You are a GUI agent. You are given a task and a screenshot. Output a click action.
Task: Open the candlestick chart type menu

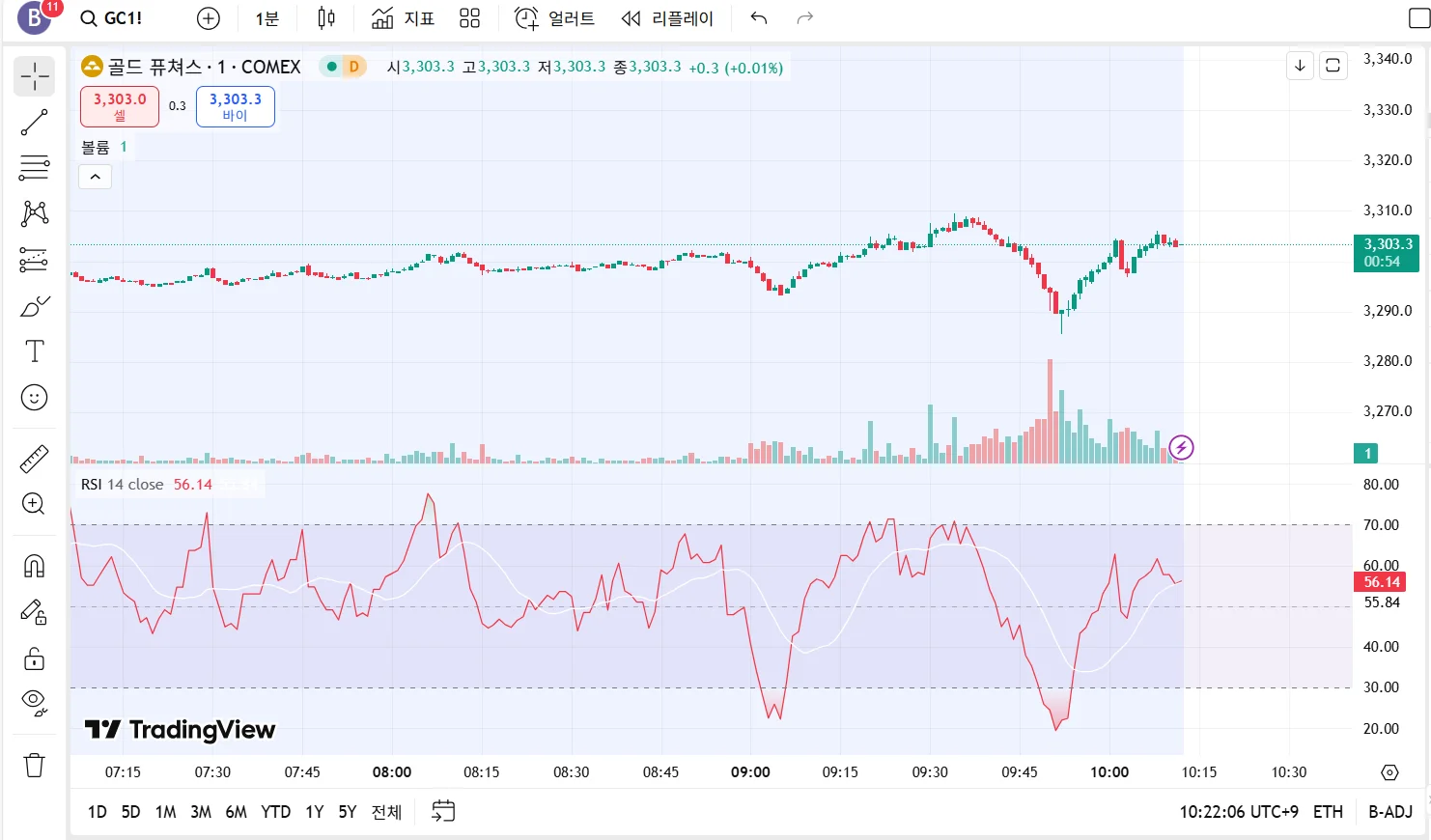(x=326, y=18)
